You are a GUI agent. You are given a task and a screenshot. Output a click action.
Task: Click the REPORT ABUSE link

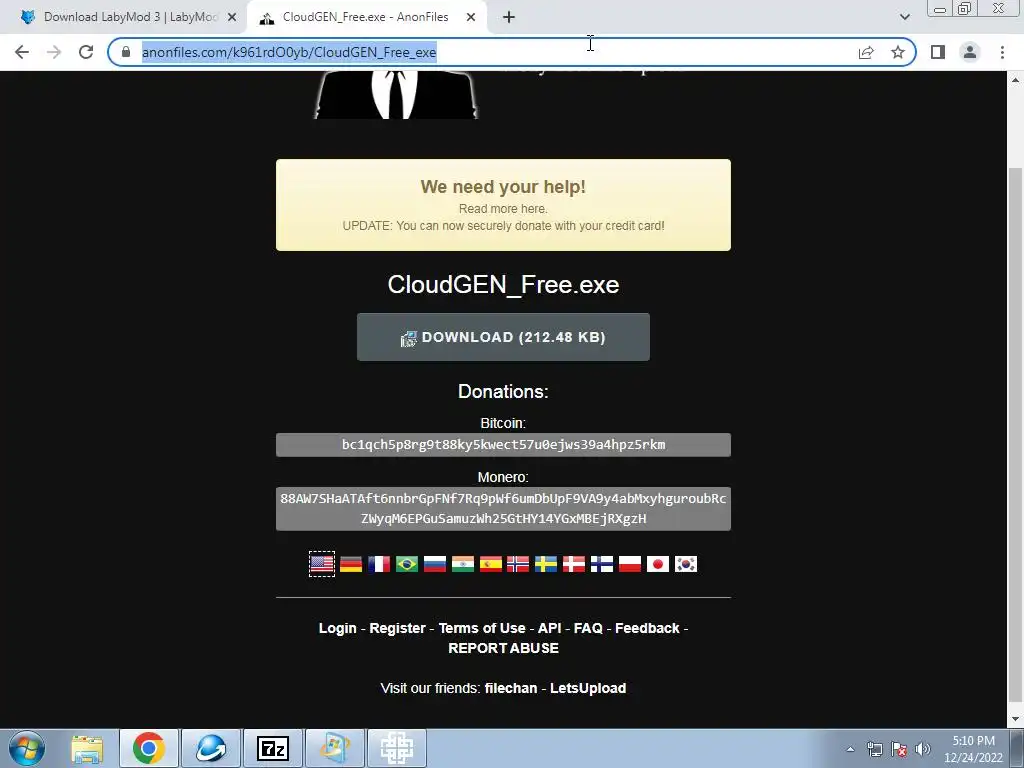504,648
